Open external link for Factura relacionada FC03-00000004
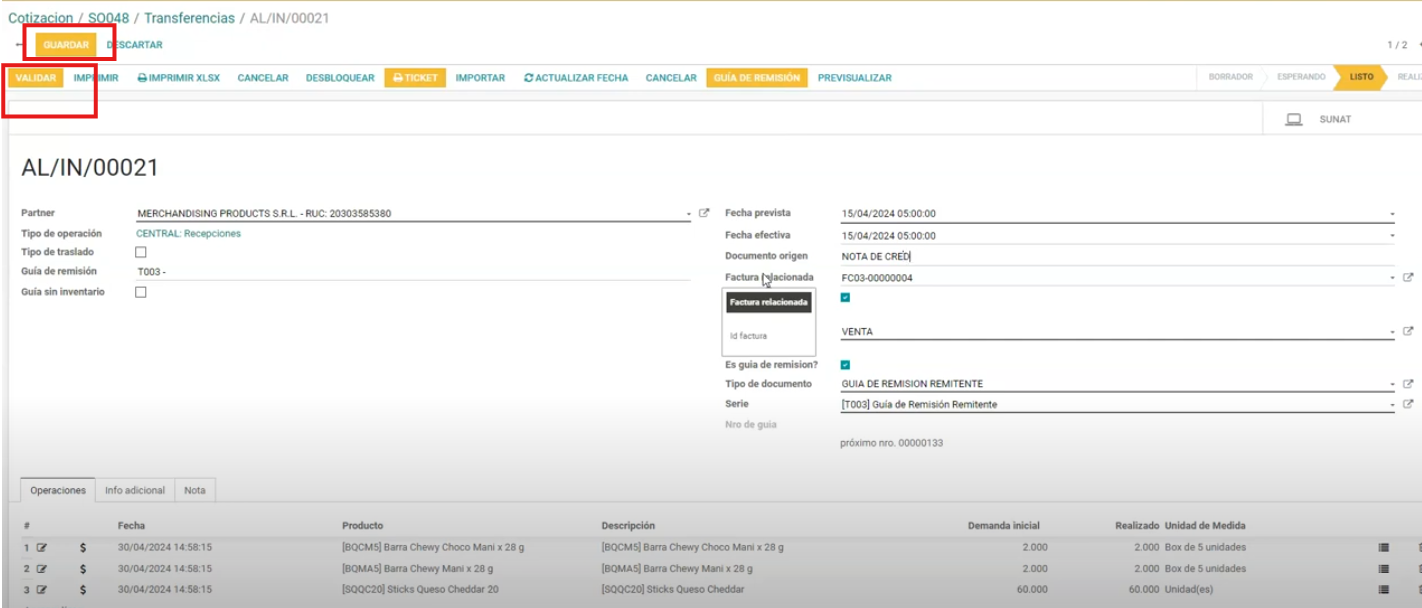1422x608 pixels. point(1408,278)
